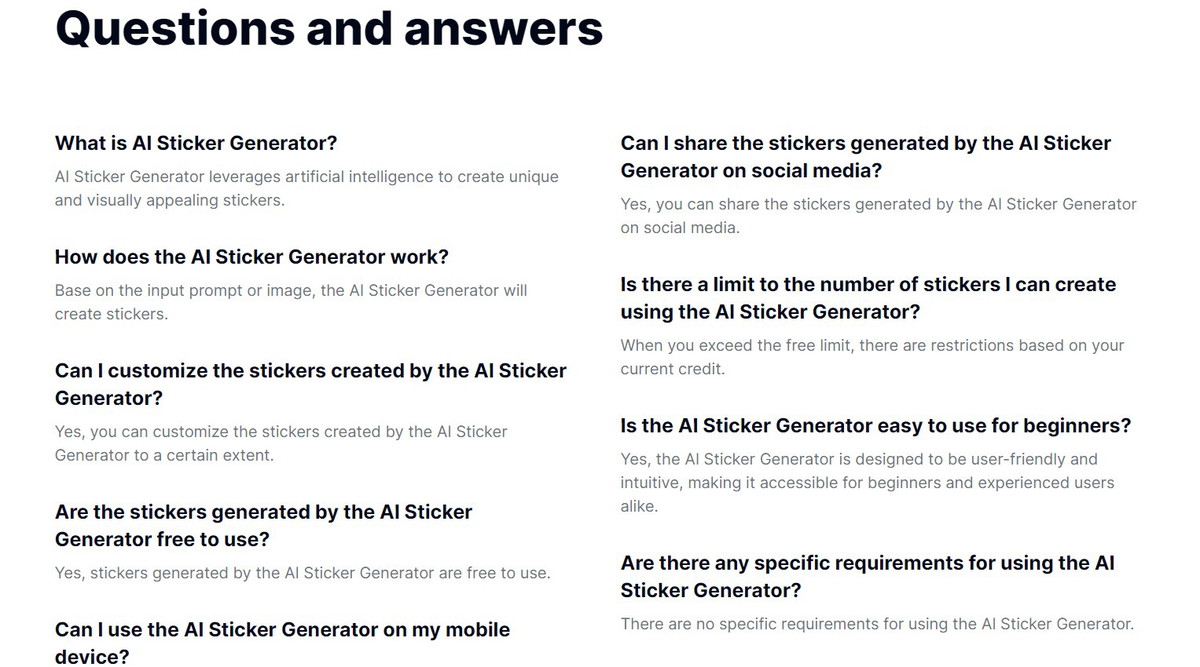The image size is (1200, 667).
Task: Select the 'limit to the number of stickers' question
Action: (868, 298)
